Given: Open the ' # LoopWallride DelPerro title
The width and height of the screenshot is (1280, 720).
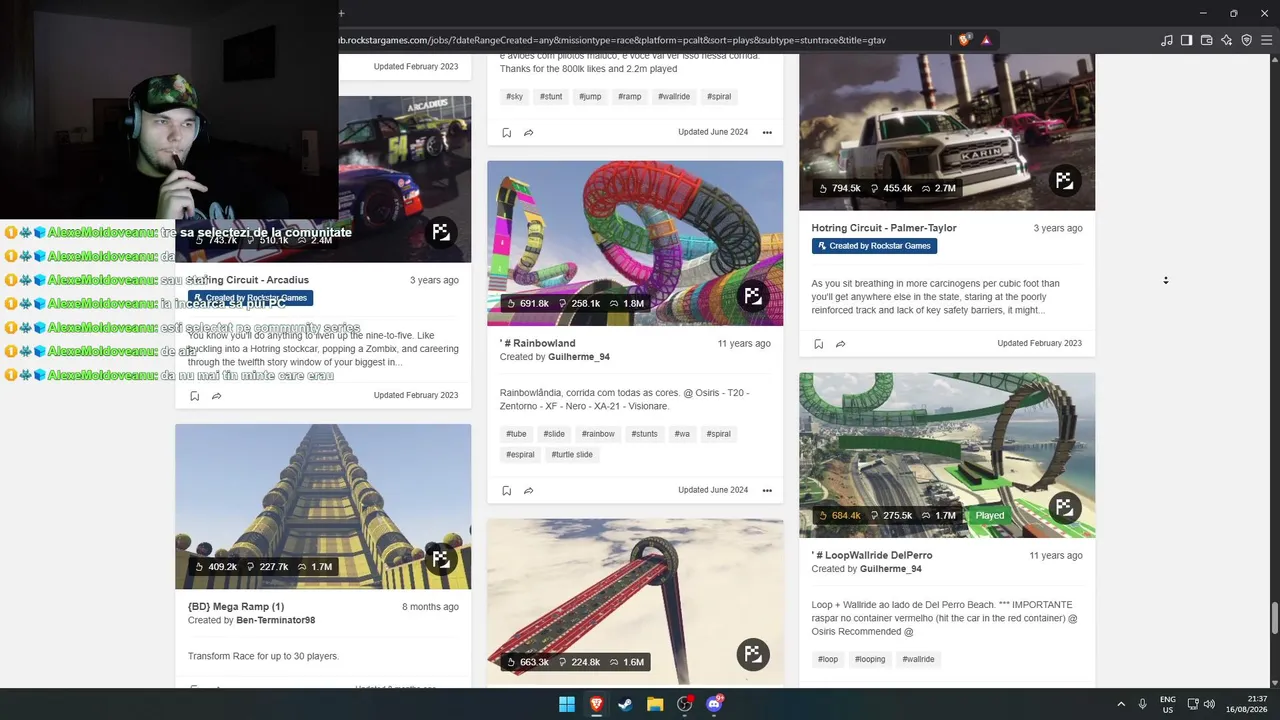Looking at the screenshot, I should click(x=872, y=555).
